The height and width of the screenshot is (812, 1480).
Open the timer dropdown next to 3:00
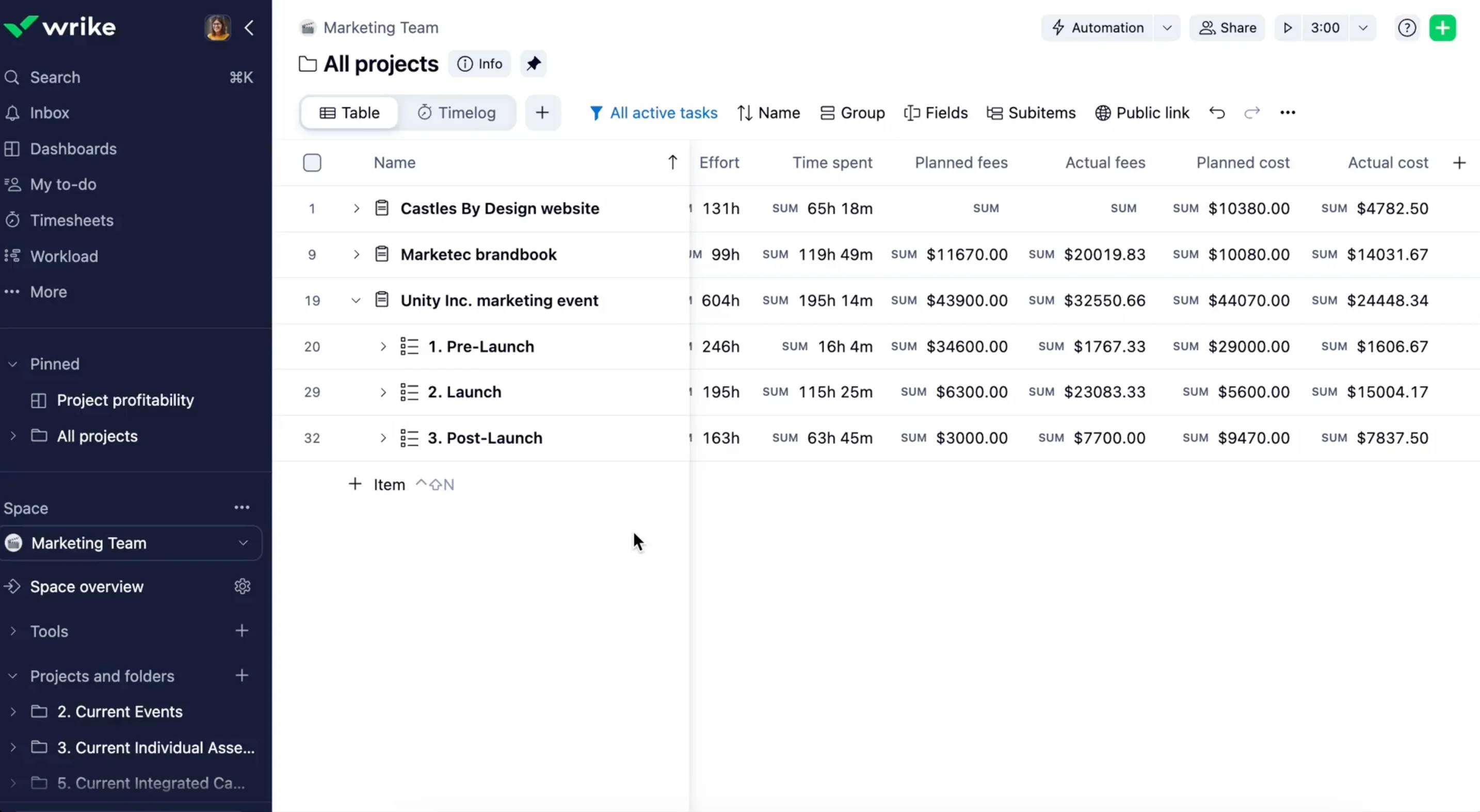pyautogui.click(x=1362, y=27)
